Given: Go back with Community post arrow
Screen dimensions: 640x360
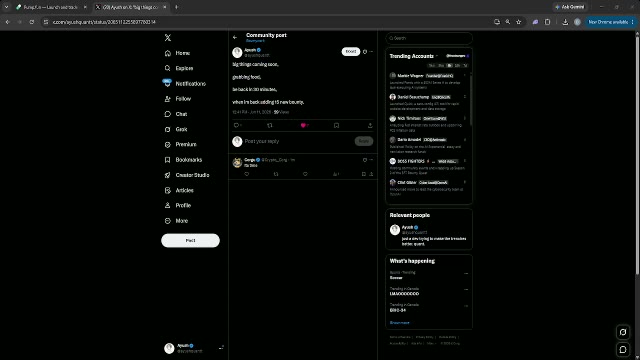Looking at the screenshot, I should 235,37.
